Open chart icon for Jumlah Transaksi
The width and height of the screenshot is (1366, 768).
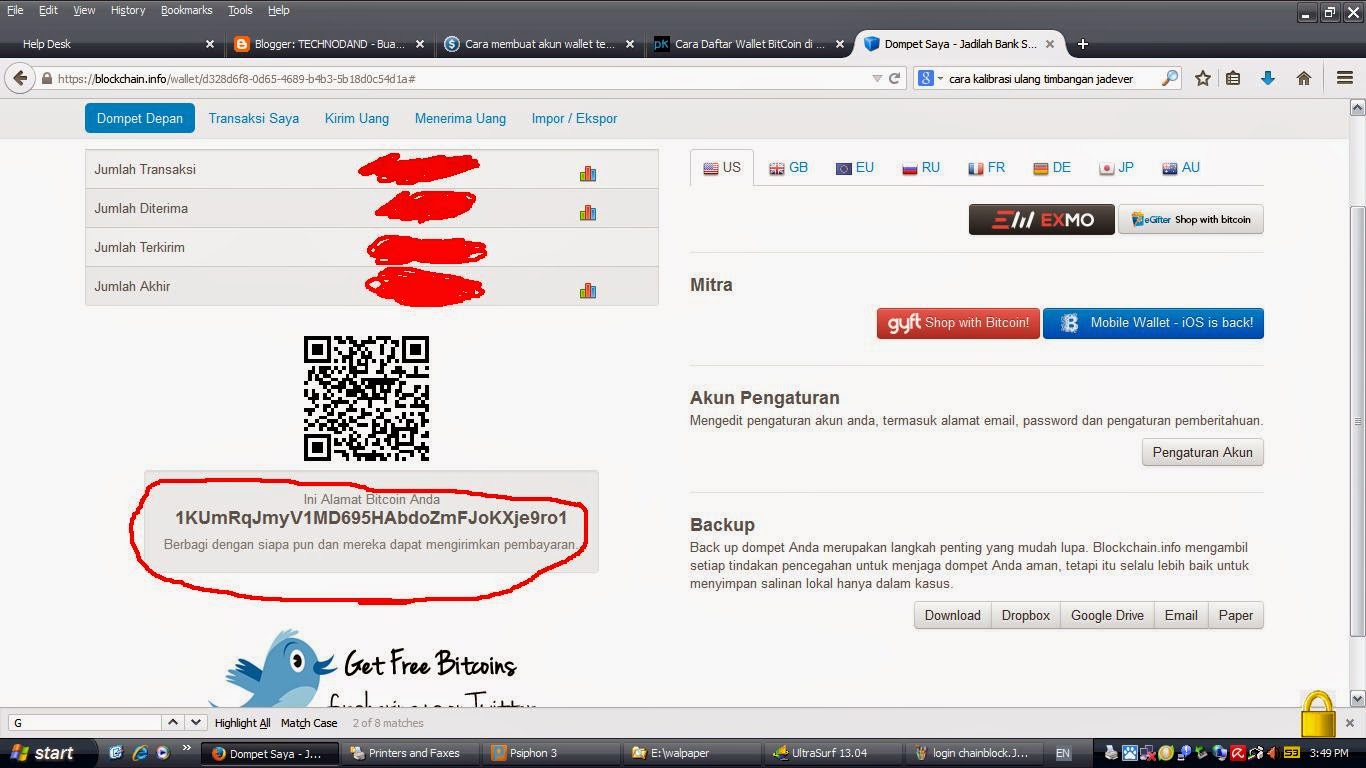pyautogui.click(x=588, y=173)
